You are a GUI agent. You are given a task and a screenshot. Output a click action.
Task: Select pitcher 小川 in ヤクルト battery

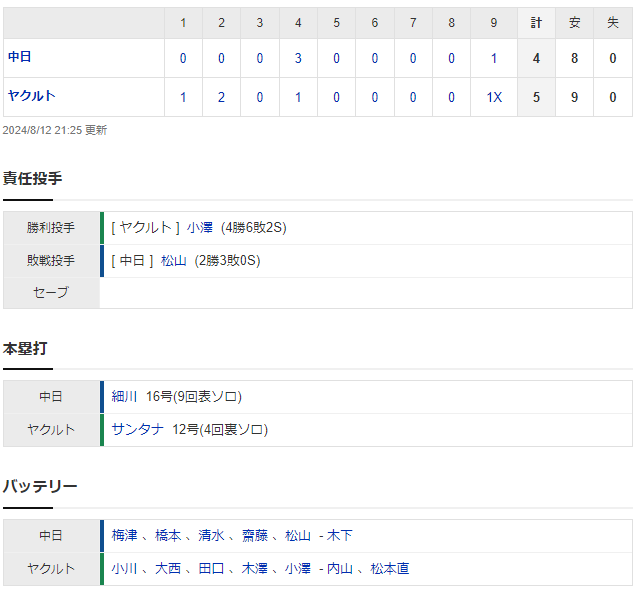pyautogui.click(x=124, y=568)
